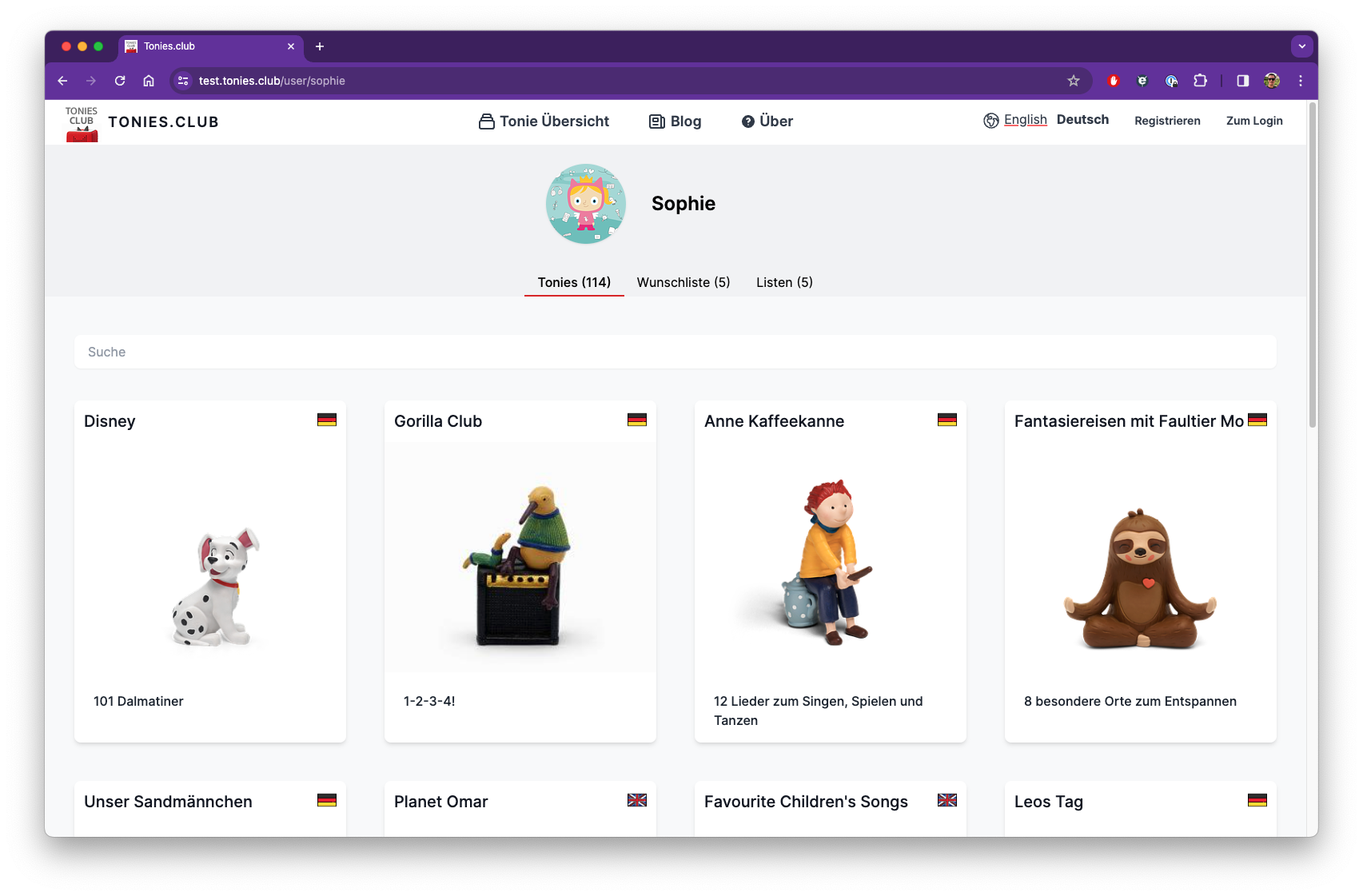The width and height of the screenshot is (1363, 896).
Task: Open the Extensions puzzle icon
Action: 1200,81
